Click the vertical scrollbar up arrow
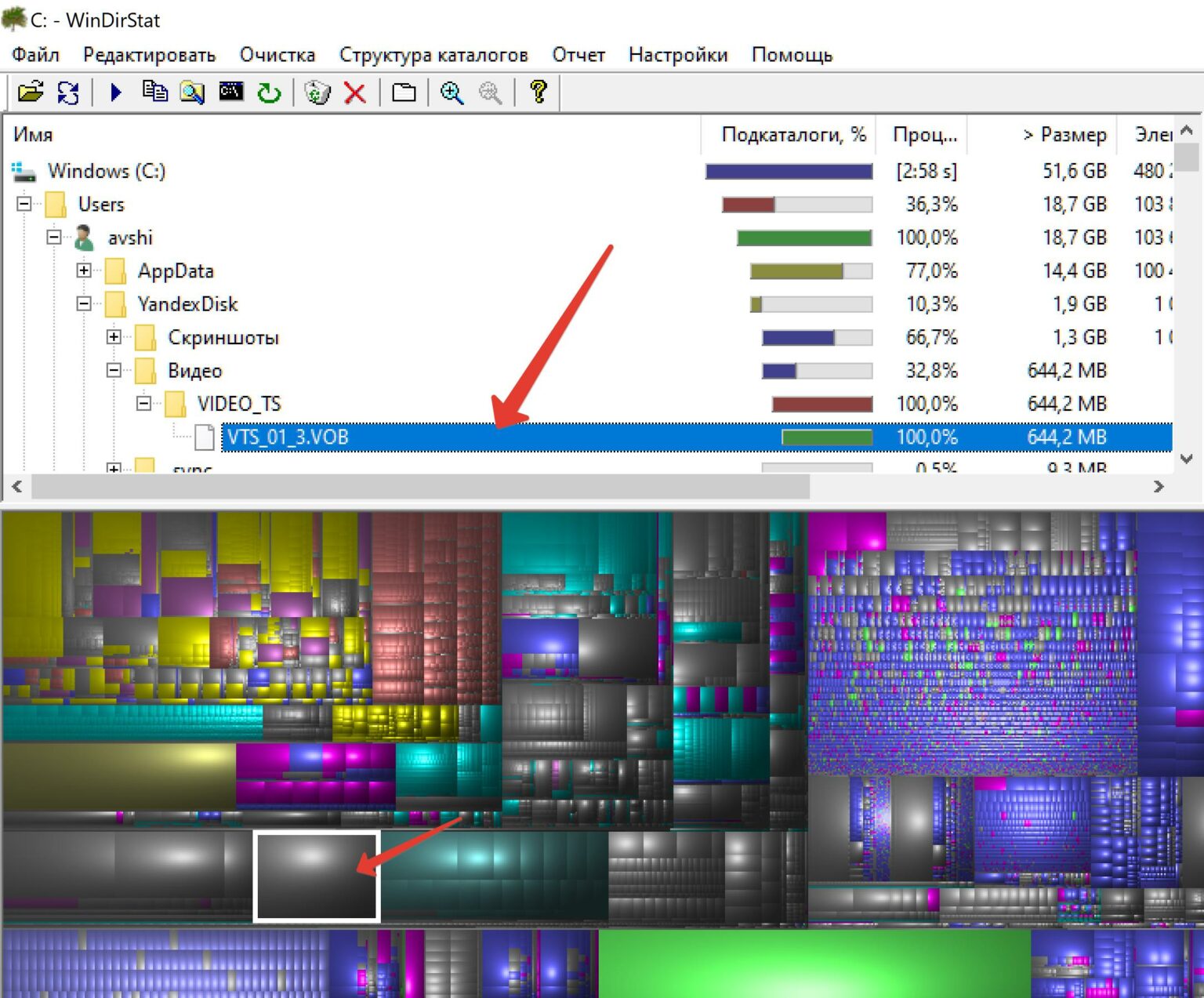Viewport: 1204px width, 998px height. point(1187,131)
